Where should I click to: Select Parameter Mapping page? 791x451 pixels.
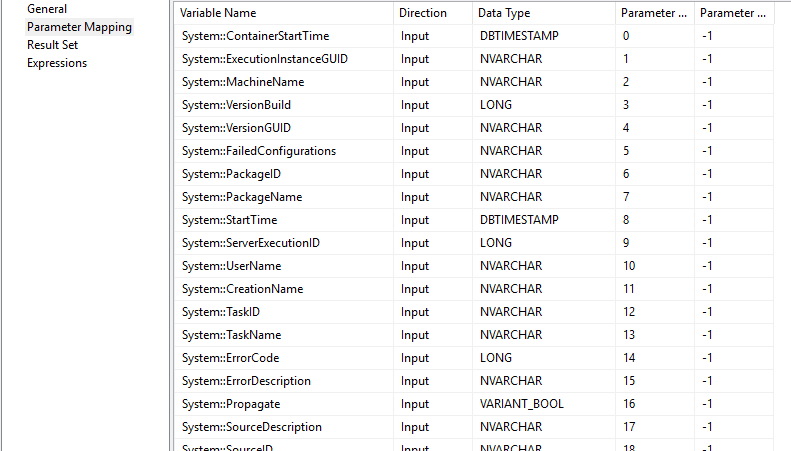pyautogui.click(x=79, y=27)
